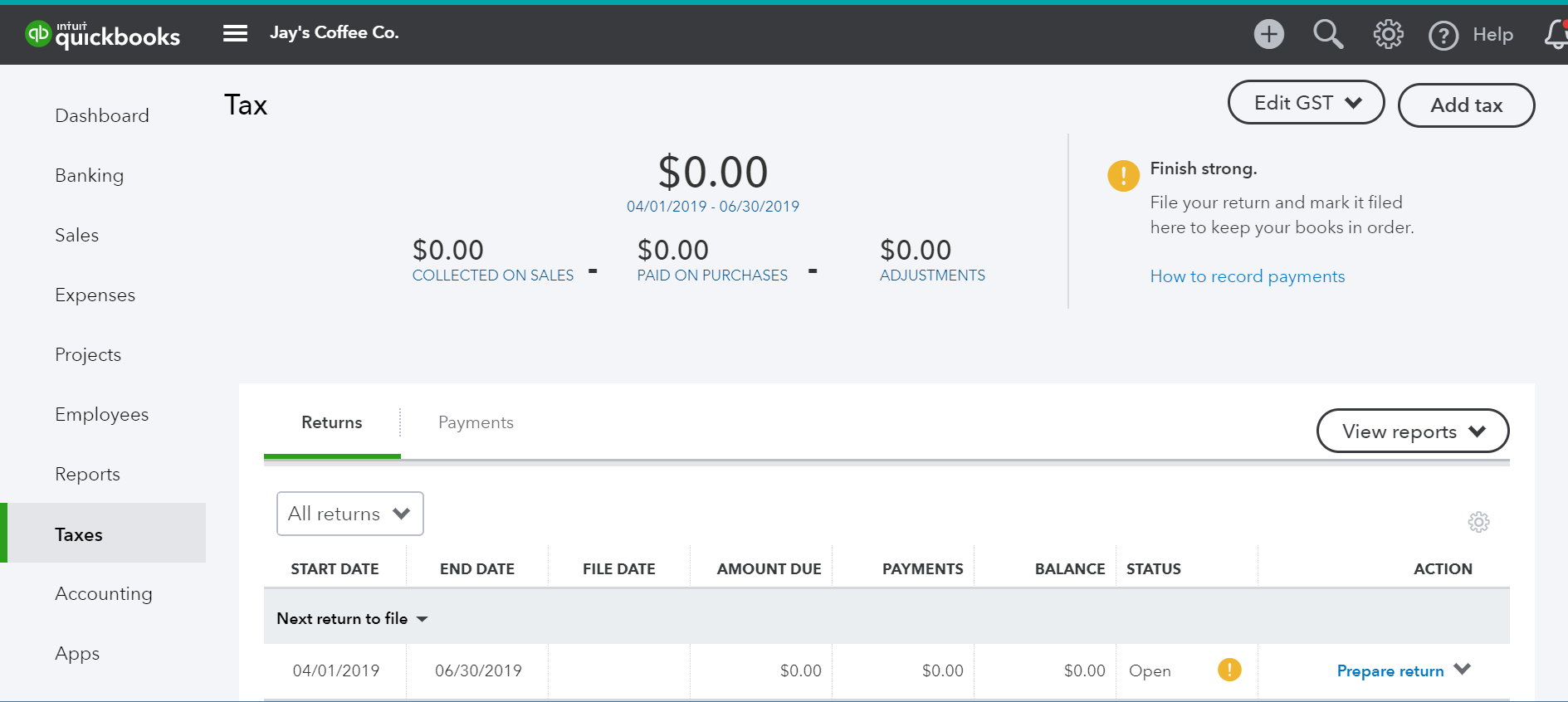Screen dimensions: 1568x702
Task: Select Taxes in sidebar
Action: click(x=103, y=533)
